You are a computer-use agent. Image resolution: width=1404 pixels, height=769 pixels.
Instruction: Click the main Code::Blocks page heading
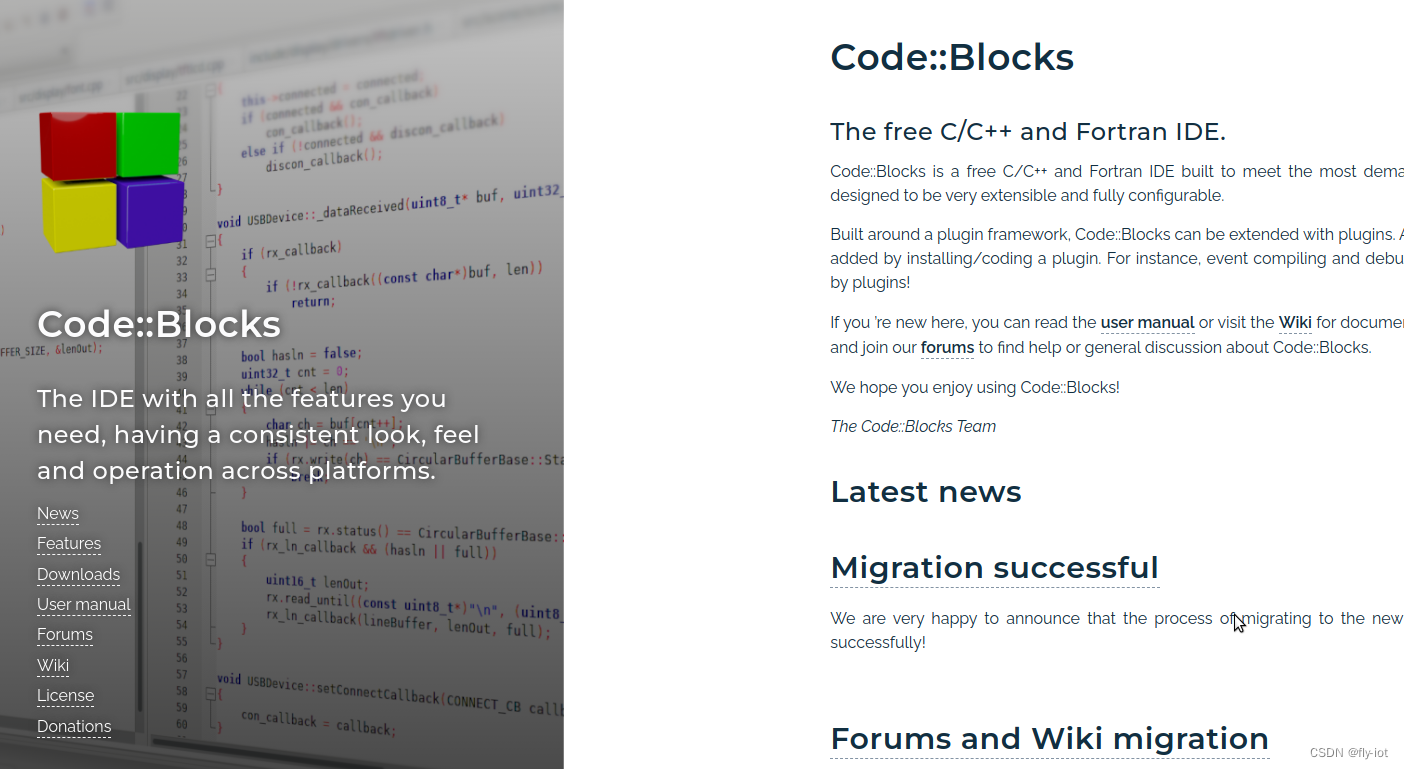(x=952, y=57)
